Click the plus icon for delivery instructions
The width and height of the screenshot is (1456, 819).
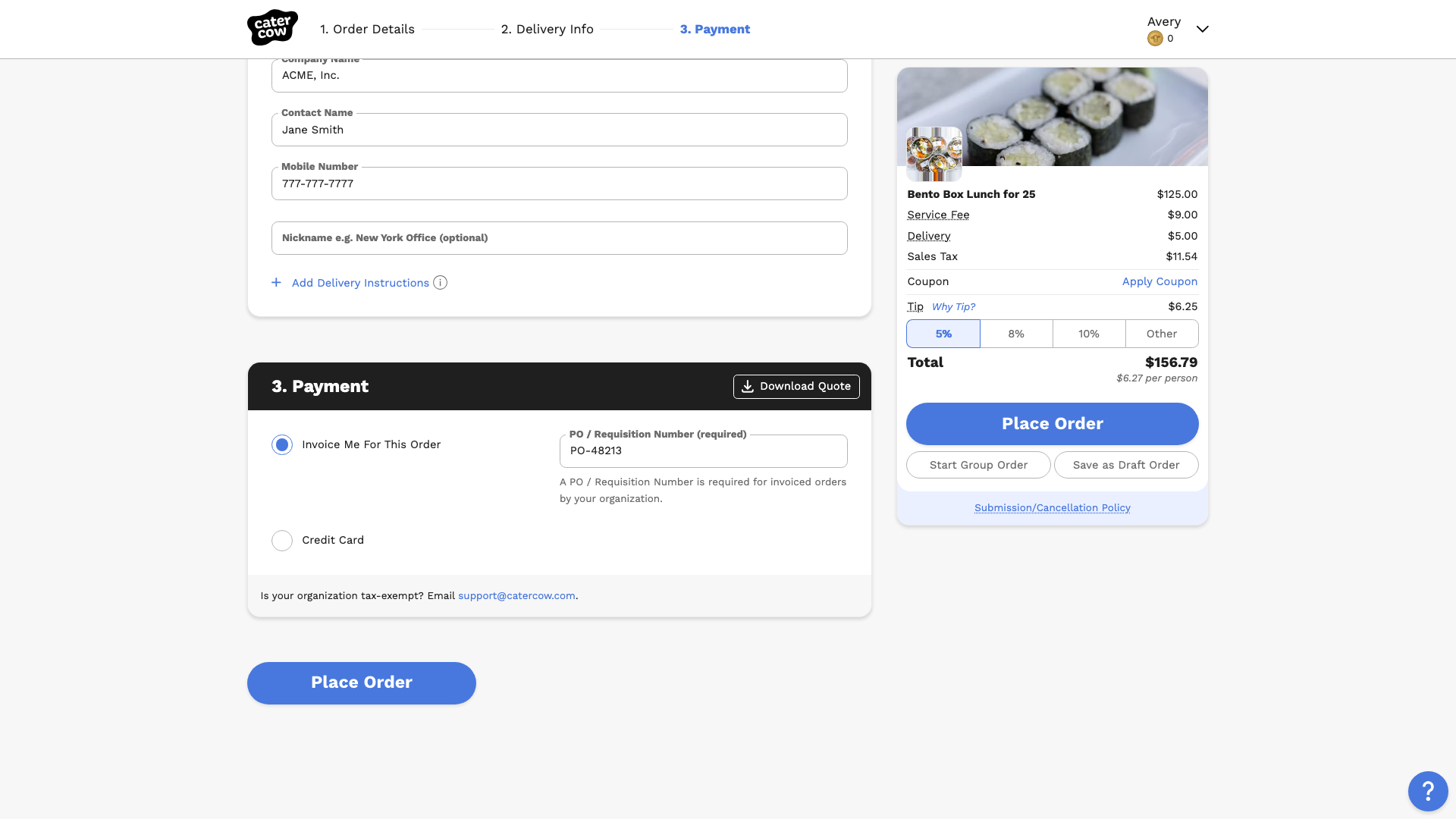276,283
